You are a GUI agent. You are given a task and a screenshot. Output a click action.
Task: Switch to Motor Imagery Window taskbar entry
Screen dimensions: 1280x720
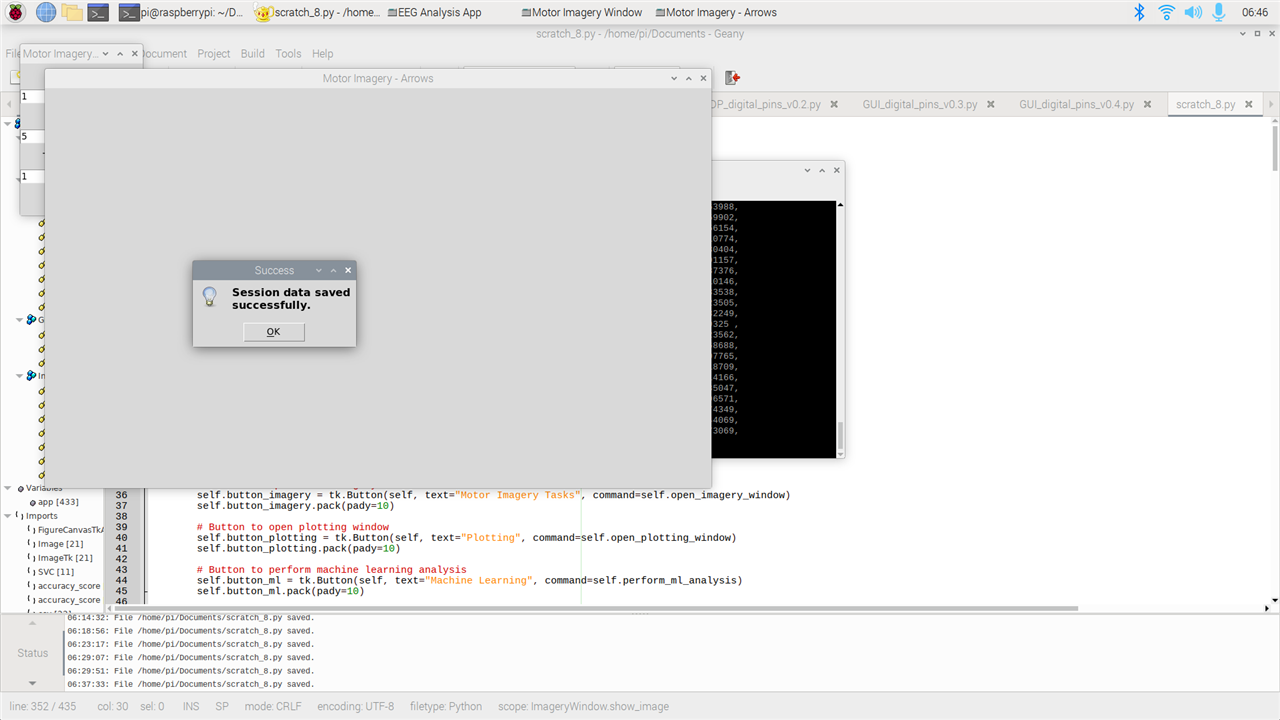582,12
